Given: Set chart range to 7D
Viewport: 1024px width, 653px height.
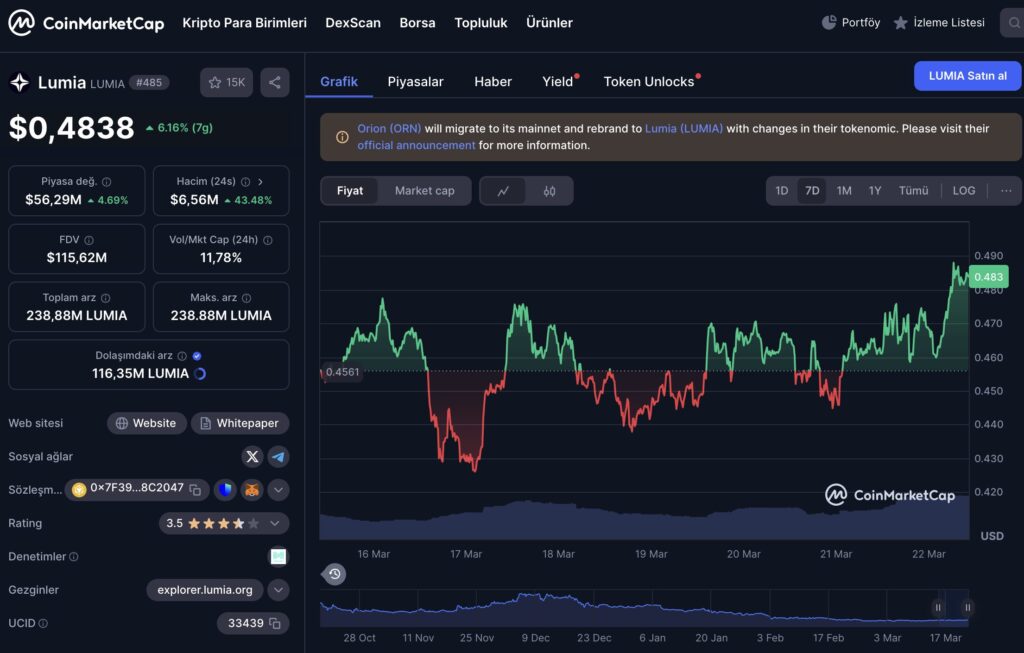Looking at the screenshot, I should 812,191.
